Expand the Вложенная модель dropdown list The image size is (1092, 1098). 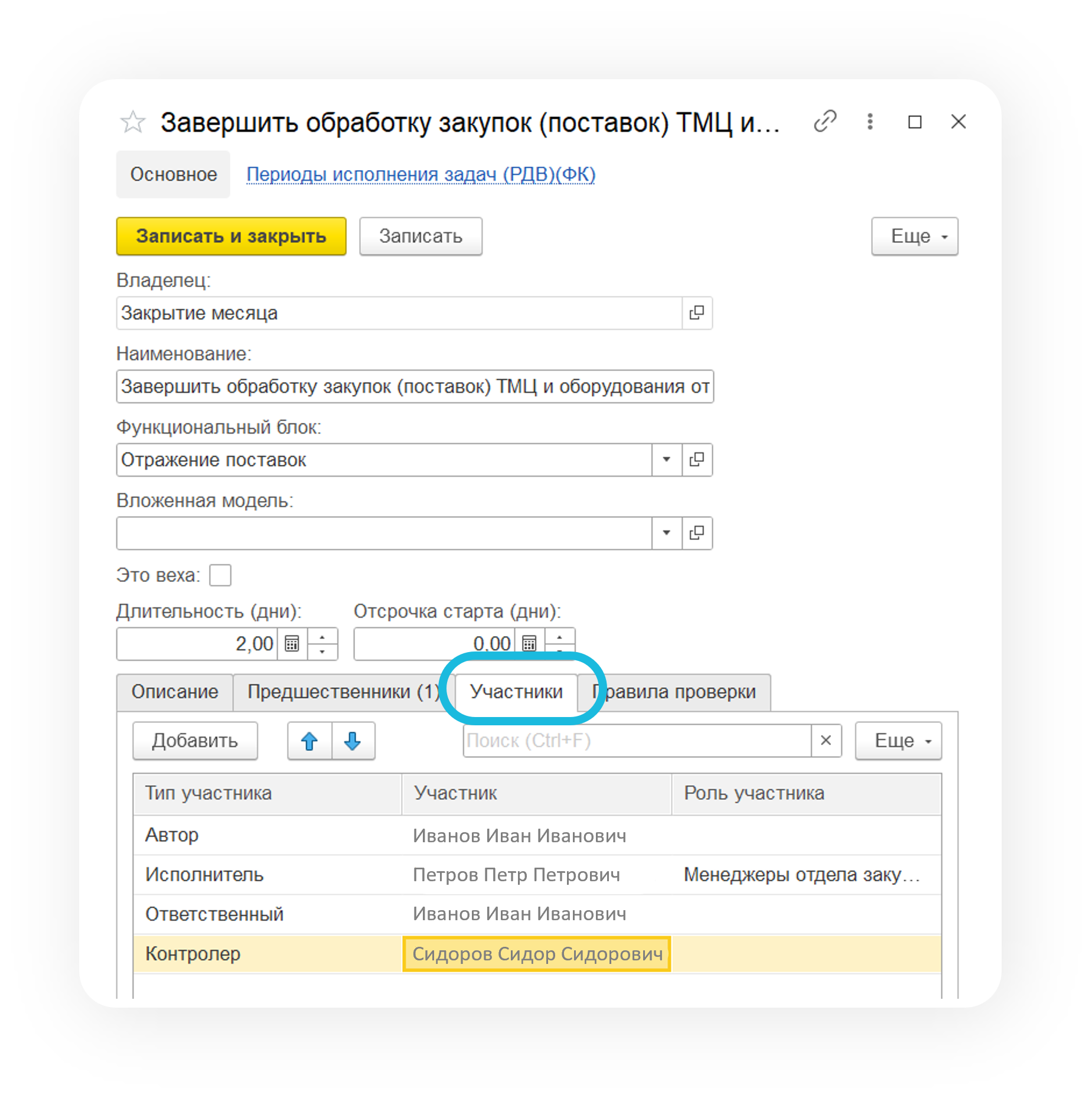point(666,533)
